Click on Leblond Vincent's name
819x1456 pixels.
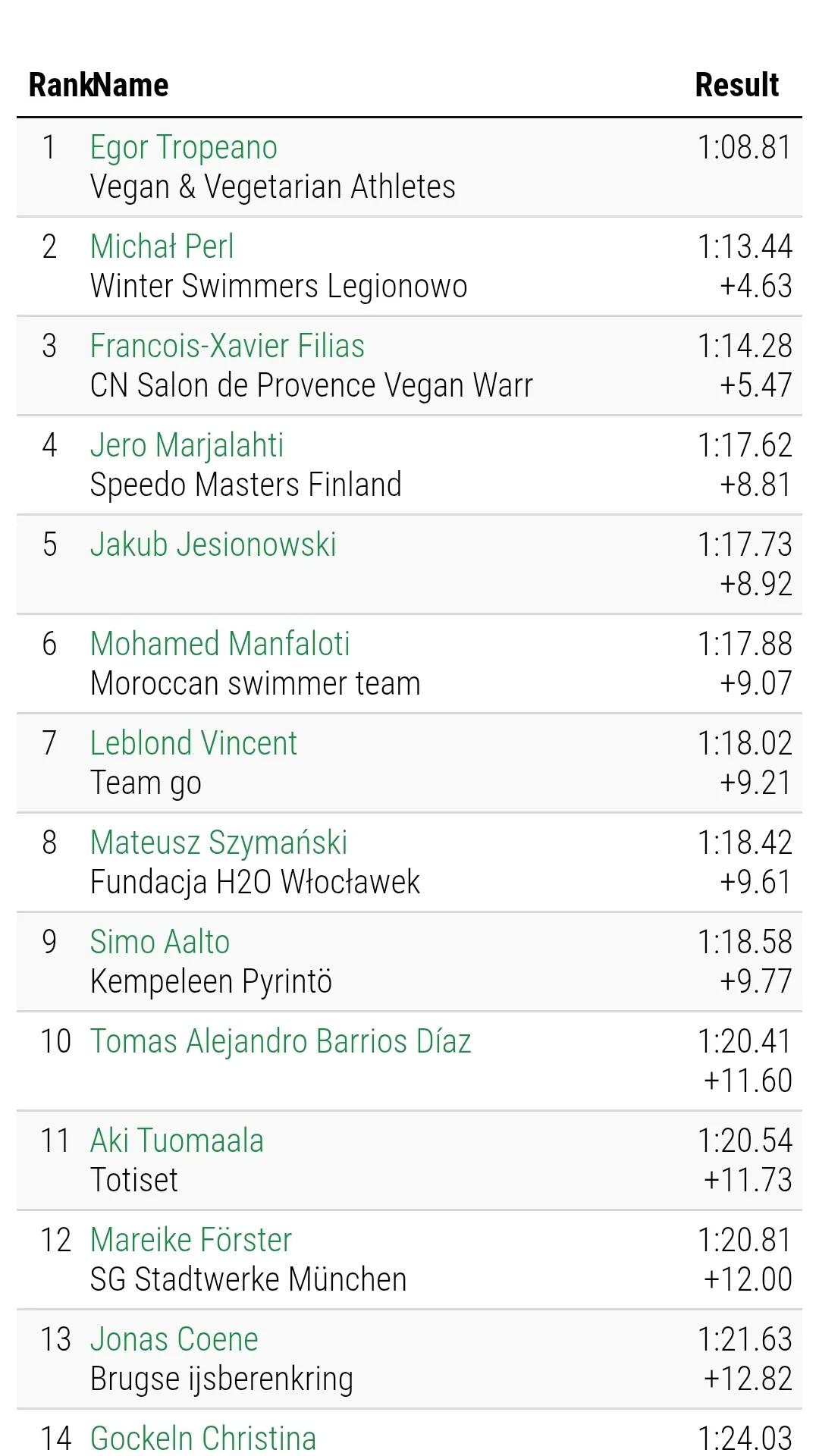[x=193, y=743]
